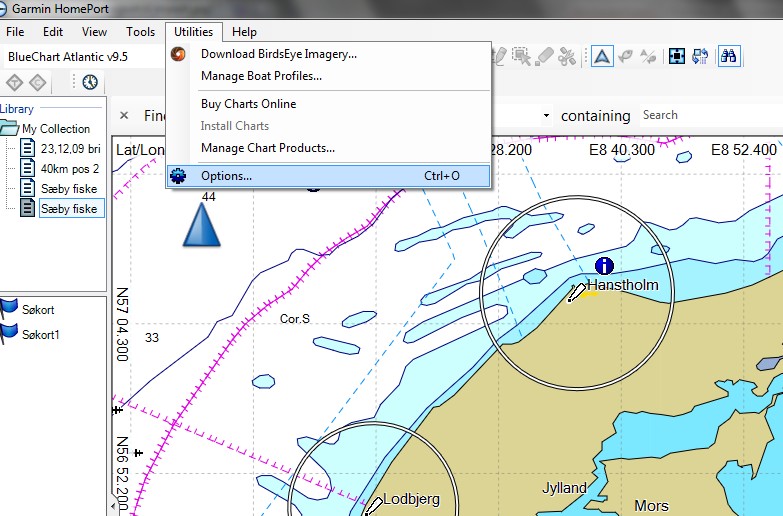Select the Søkort waypoint
This screenshot has height=516, width=783.
point(38,310)
